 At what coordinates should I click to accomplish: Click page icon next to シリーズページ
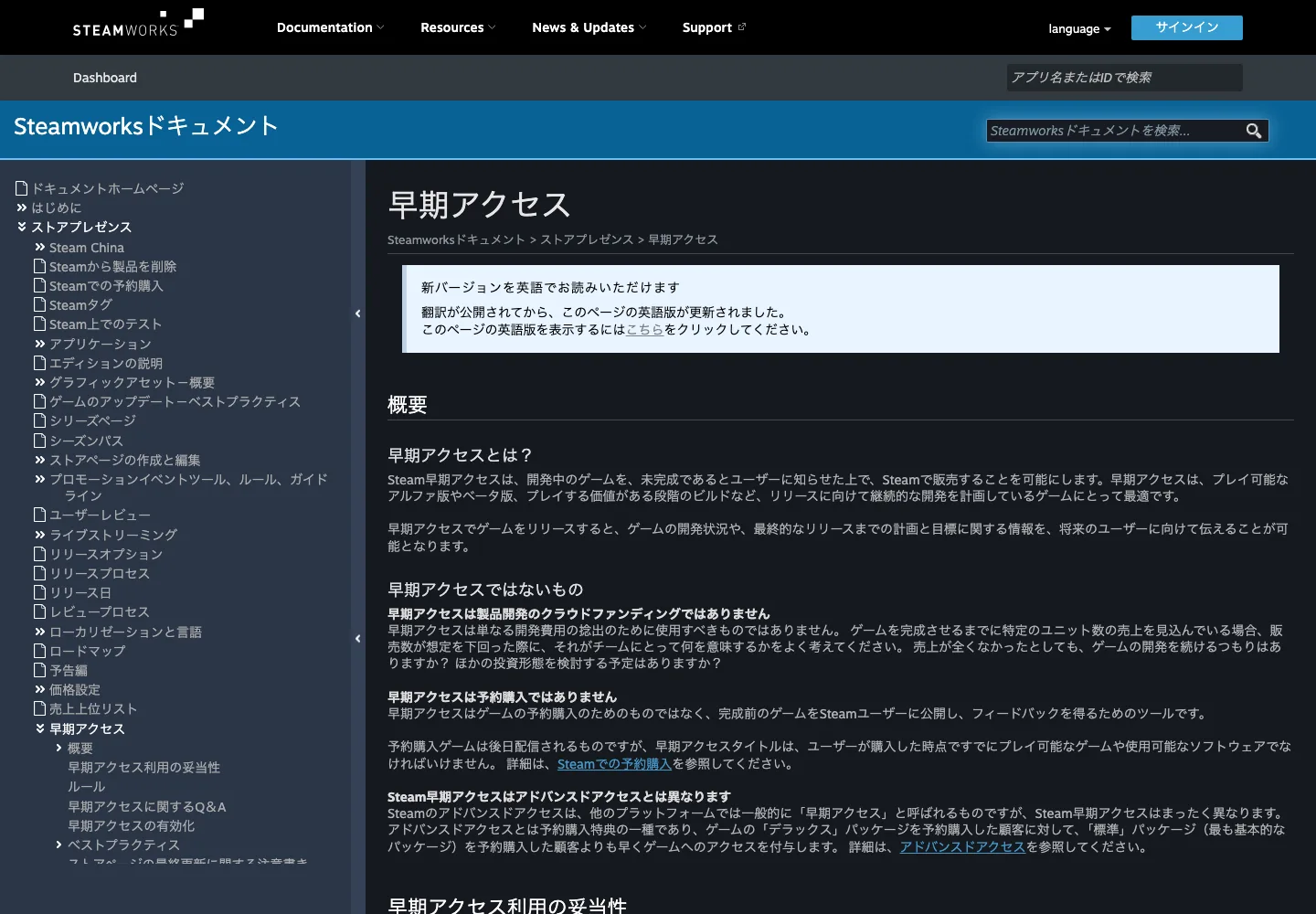pyautogui.click(x=39, y=420)
